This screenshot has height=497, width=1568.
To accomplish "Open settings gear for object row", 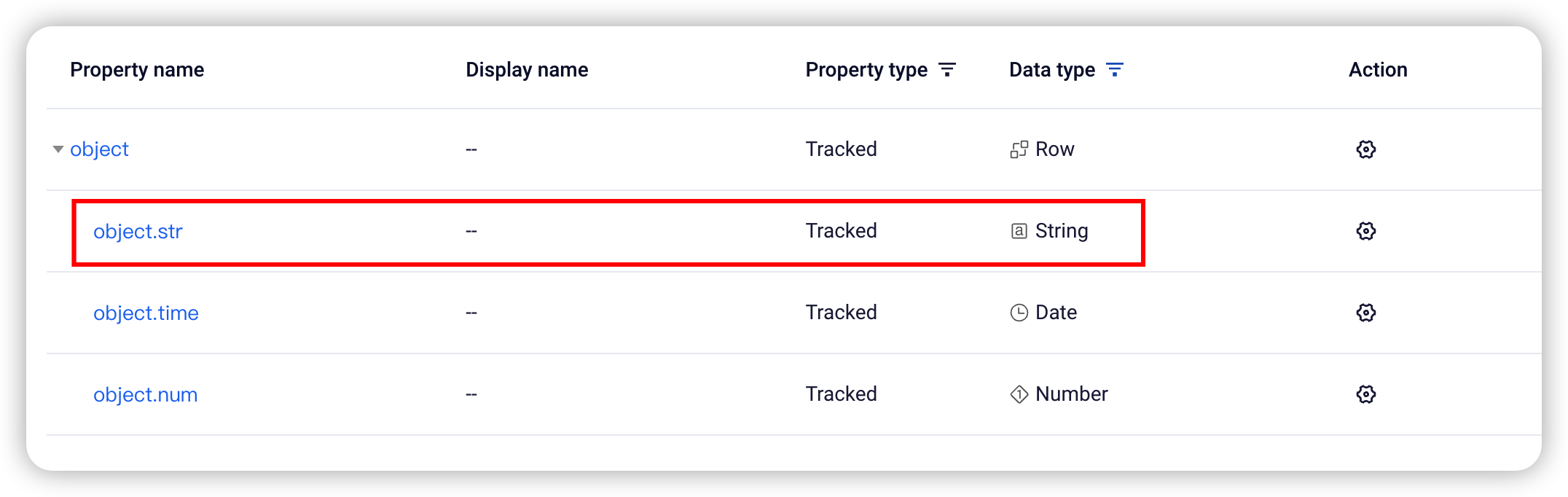I will [x=1365, y=149].
